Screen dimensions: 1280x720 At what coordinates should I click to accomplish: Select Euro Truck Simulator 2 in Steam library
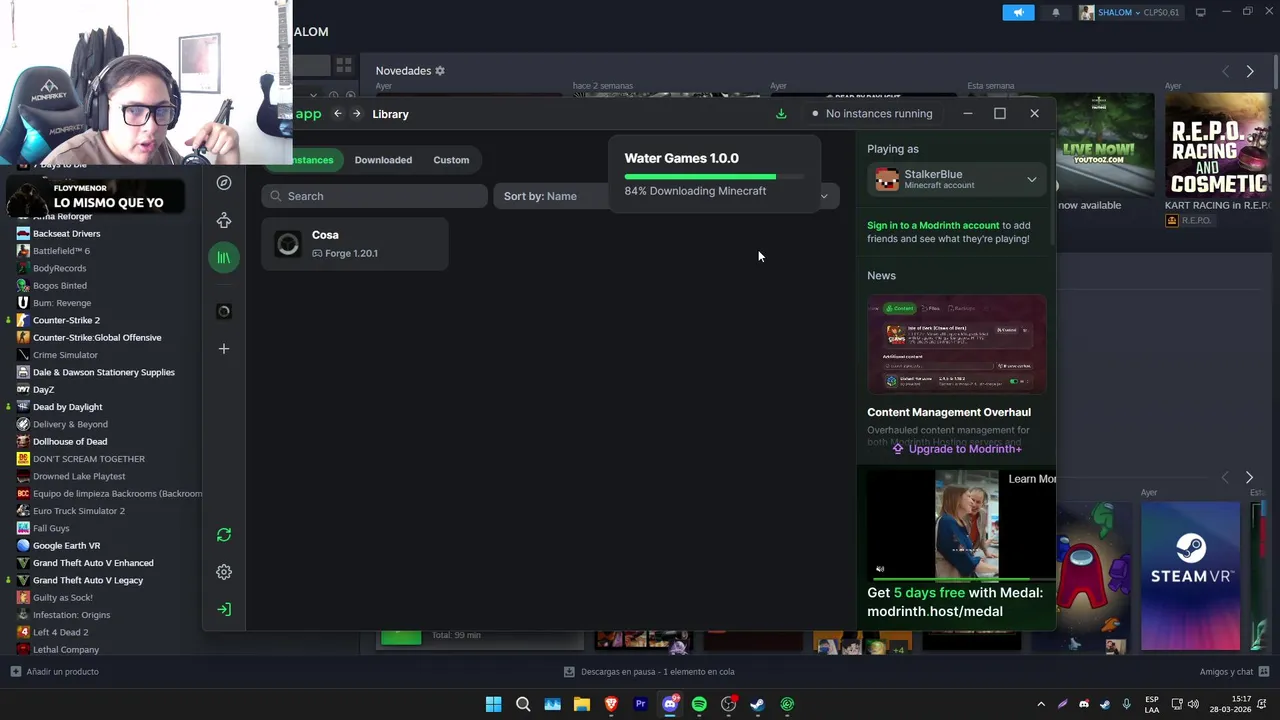(79, 511)
